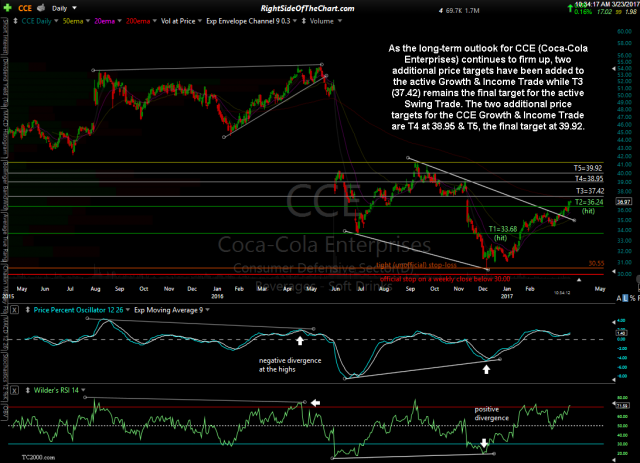Click the RightSideOfTheChart.com header
640x463 pixels.
307,8
